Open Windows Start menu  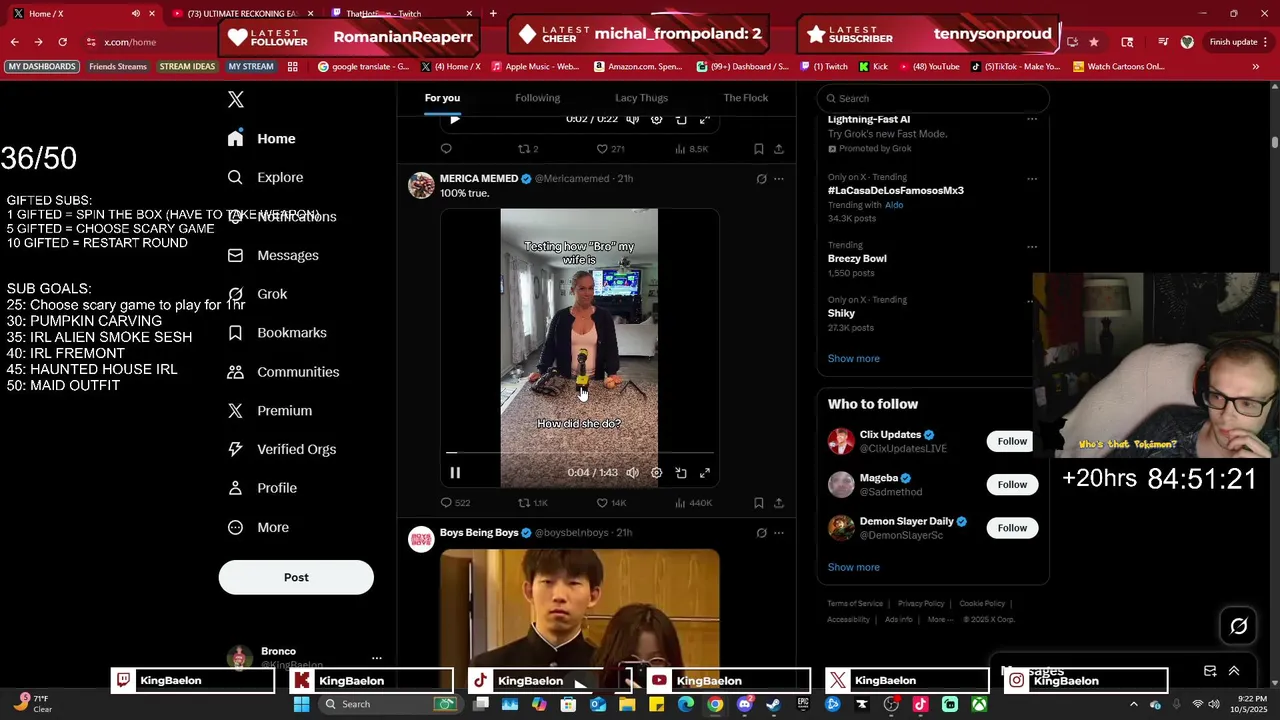pyautogui.click(x=301, y=704)
